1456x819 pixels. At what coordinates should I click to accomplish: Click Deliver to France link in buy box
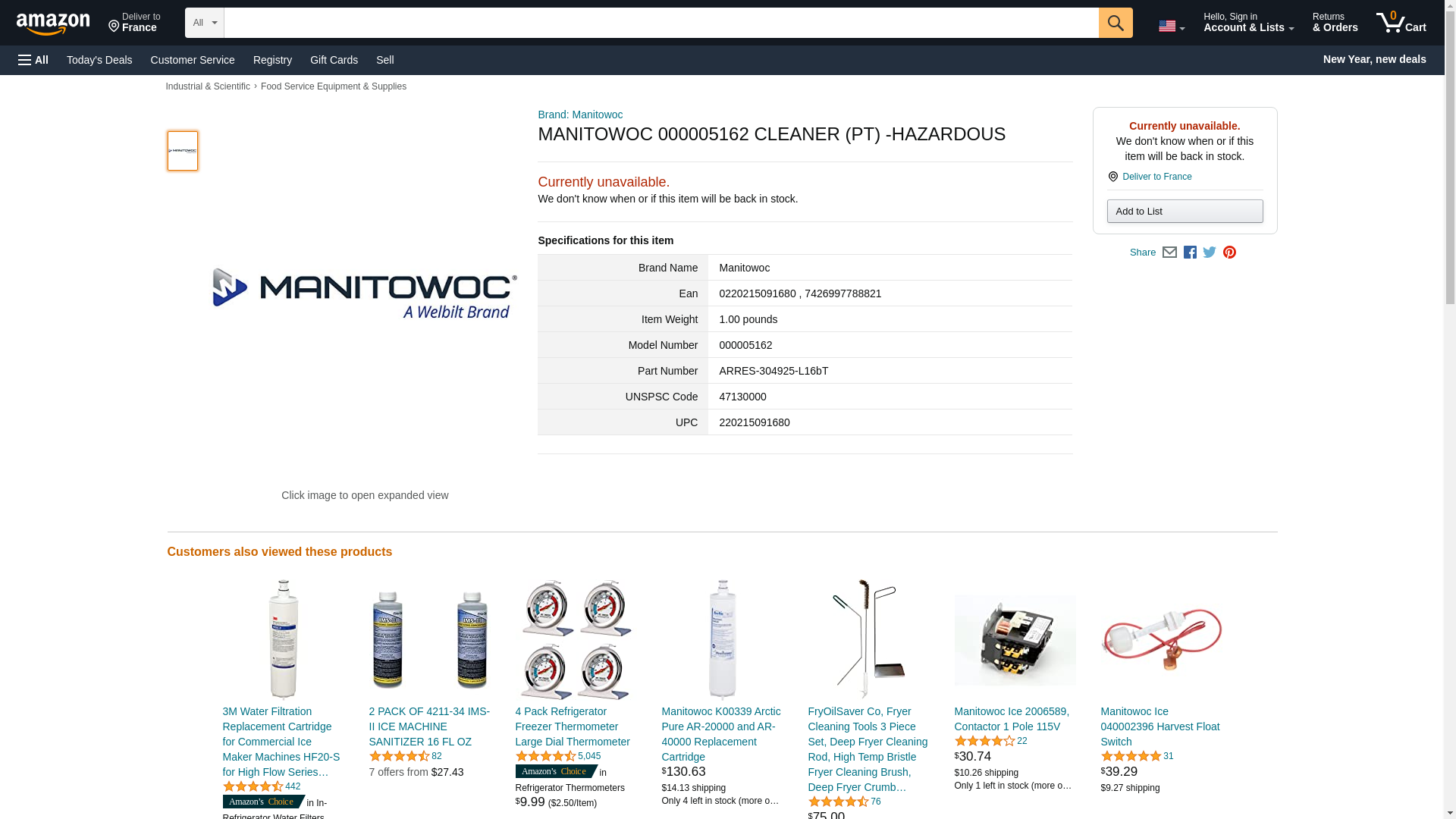[1156, 177]
